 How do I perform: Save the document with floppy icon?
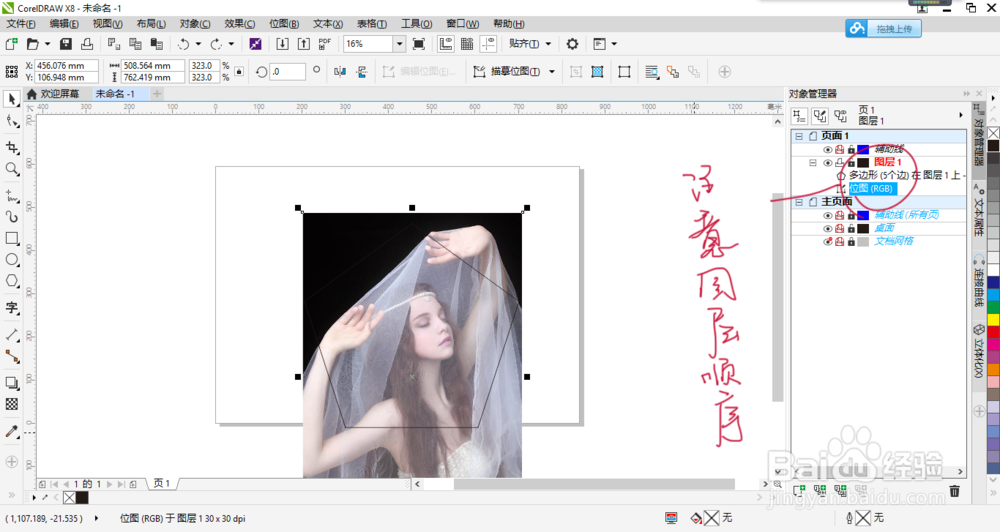click(66, 43)
